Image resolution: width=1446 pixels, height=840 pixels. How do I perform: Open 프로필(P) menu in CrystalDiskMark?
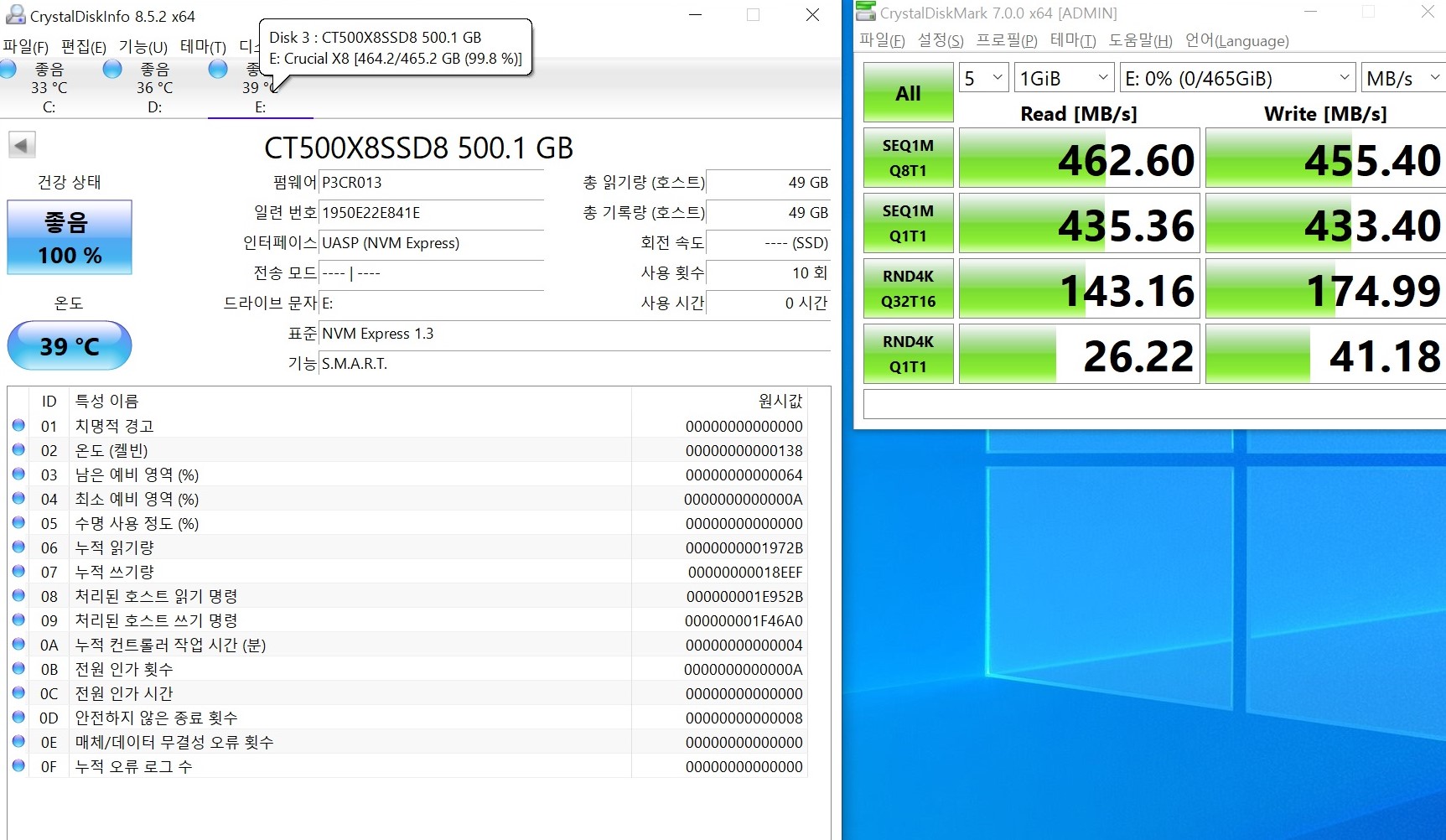(x=1007, y=40)
